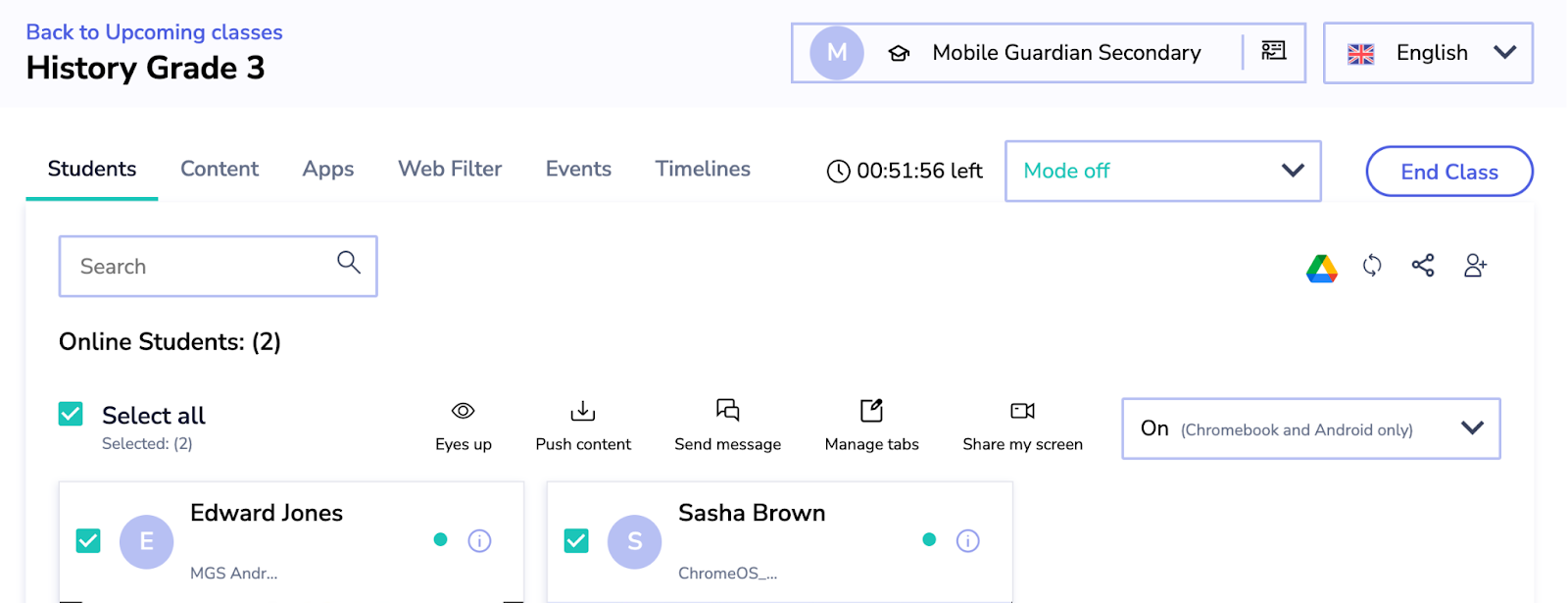Send message to selected students
The image size is (1568, 603).
[x=727, y=426]
